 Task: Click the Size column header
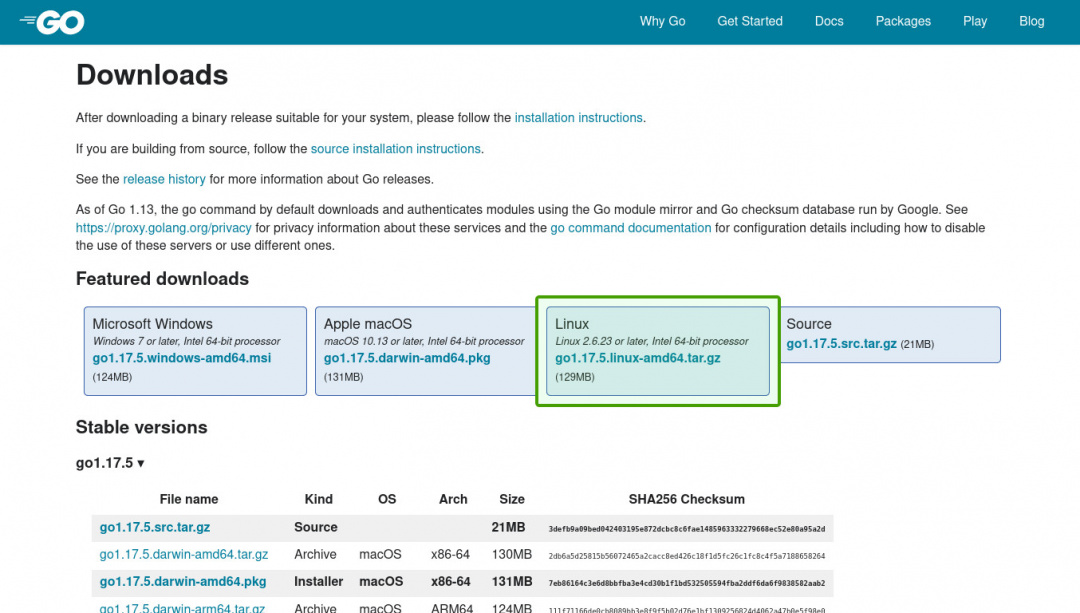pos(512,499)
